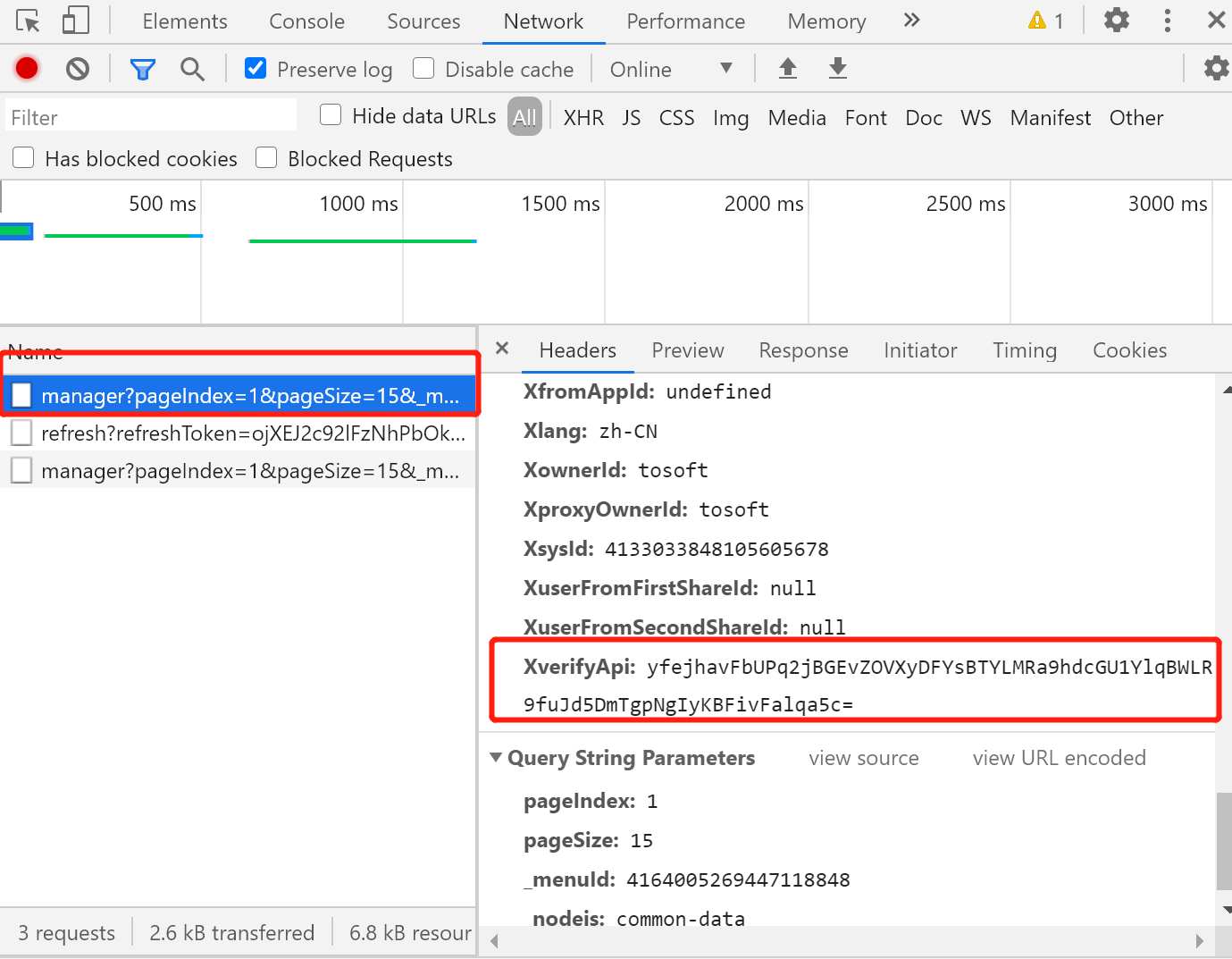
Task: Check the Blocked Requests checkbox
Action: (266, 157)
